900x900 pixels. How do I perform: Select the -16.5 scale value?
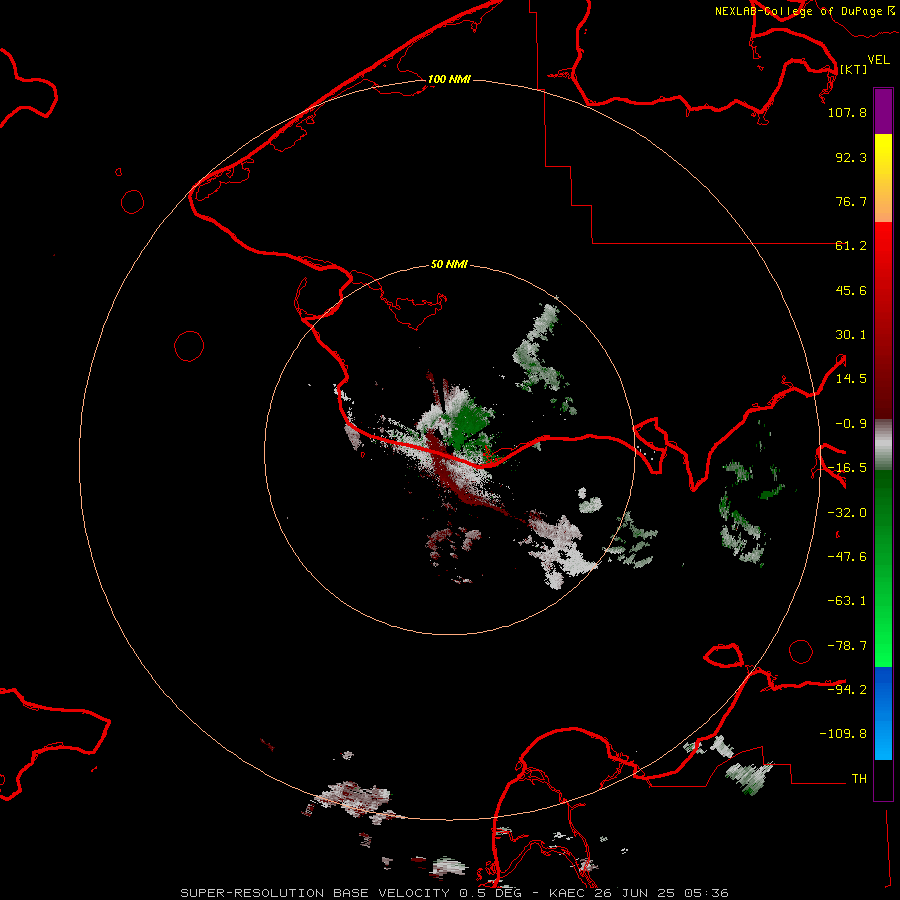847,468
